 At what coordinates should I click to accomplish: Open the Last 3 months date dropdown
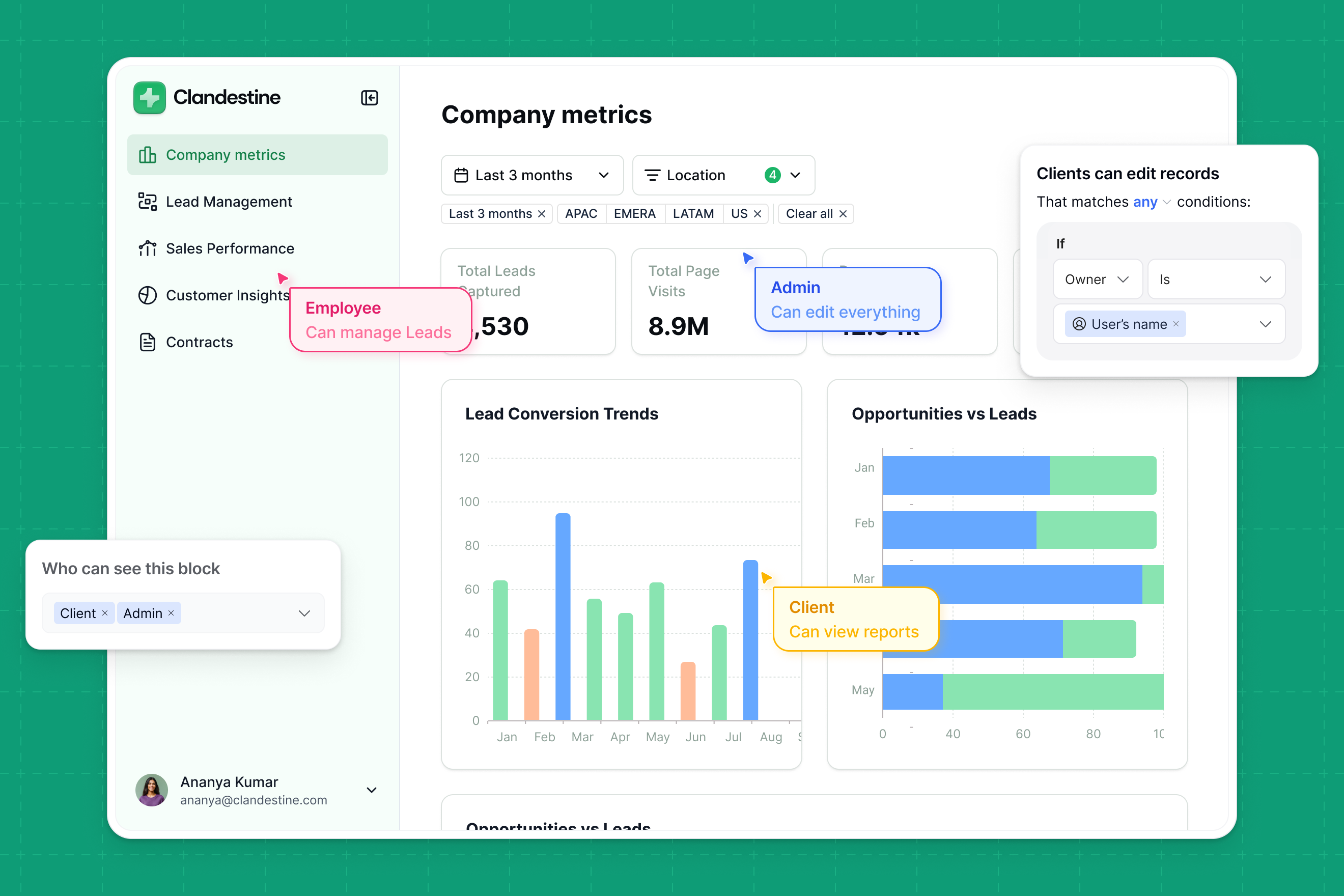pos(531,175)
